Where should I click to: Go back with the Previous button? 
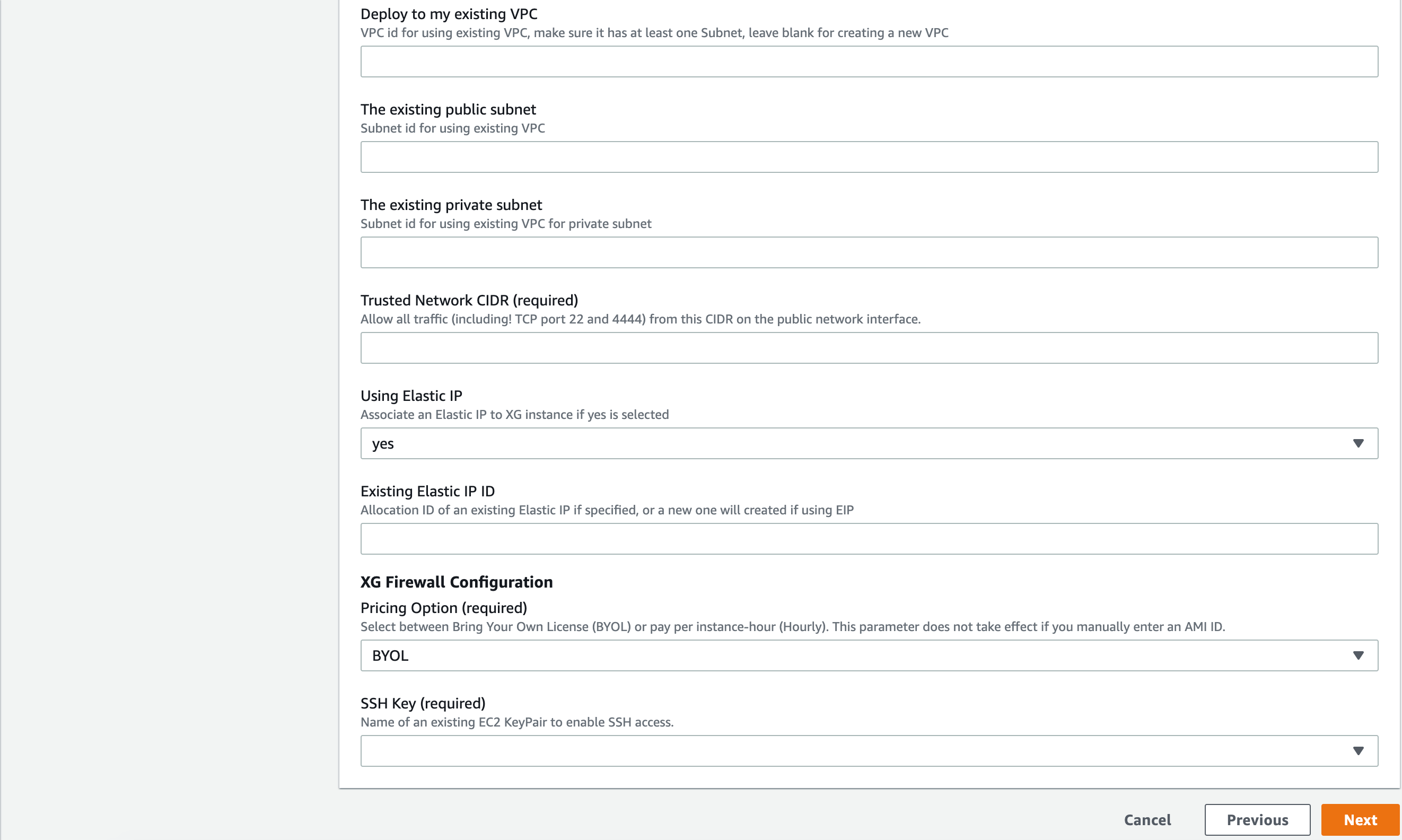tap(1257, 819)
